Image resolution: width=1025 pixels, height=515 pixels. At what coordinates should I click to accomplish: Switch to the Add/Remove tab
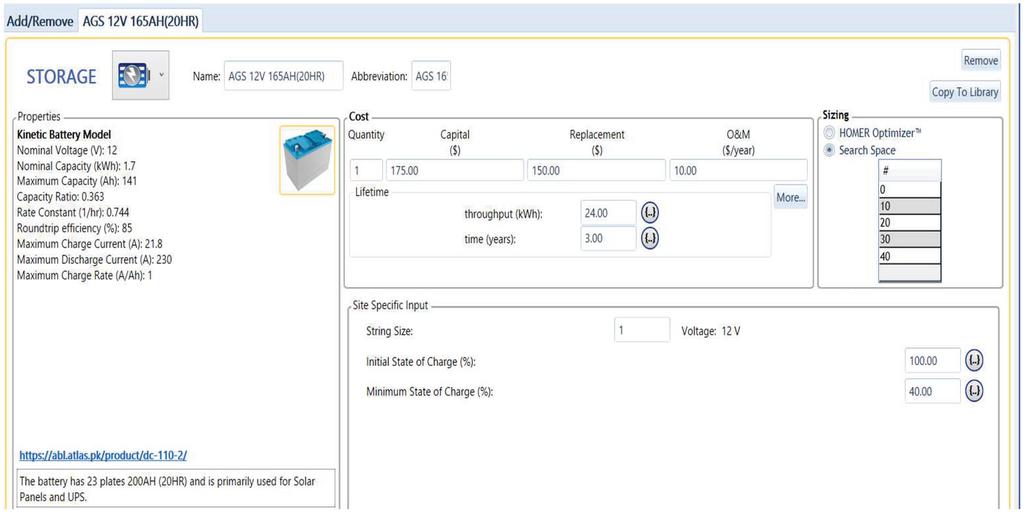(x=37, y=21)
